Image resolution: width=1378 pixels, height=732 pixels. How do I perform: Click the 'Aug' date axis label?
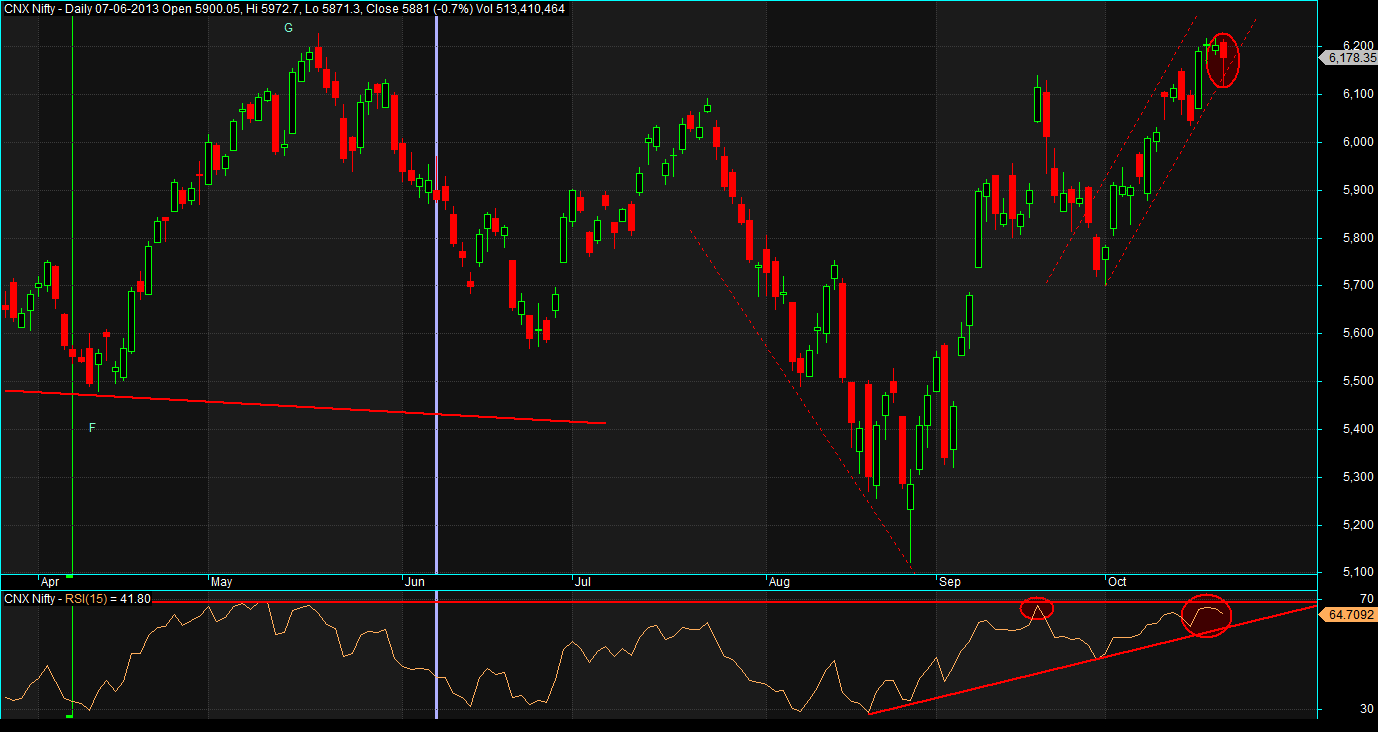pyautogui.click(x=779, y=581)
